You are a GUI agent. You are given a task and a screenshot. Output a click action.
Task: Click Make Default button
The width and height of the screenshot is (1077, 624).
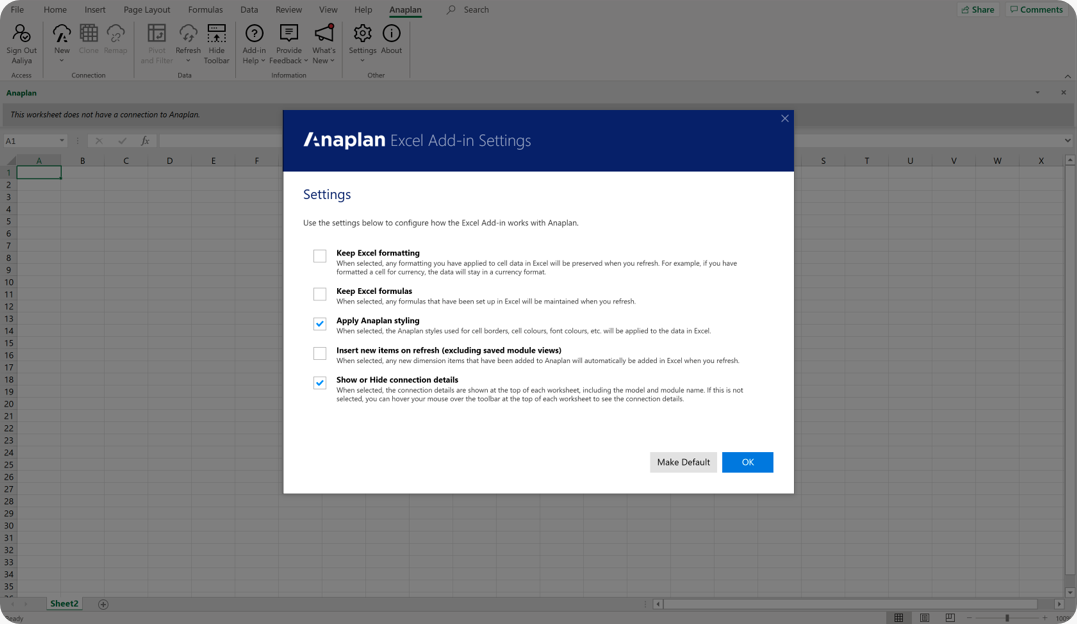pos(683,463)
